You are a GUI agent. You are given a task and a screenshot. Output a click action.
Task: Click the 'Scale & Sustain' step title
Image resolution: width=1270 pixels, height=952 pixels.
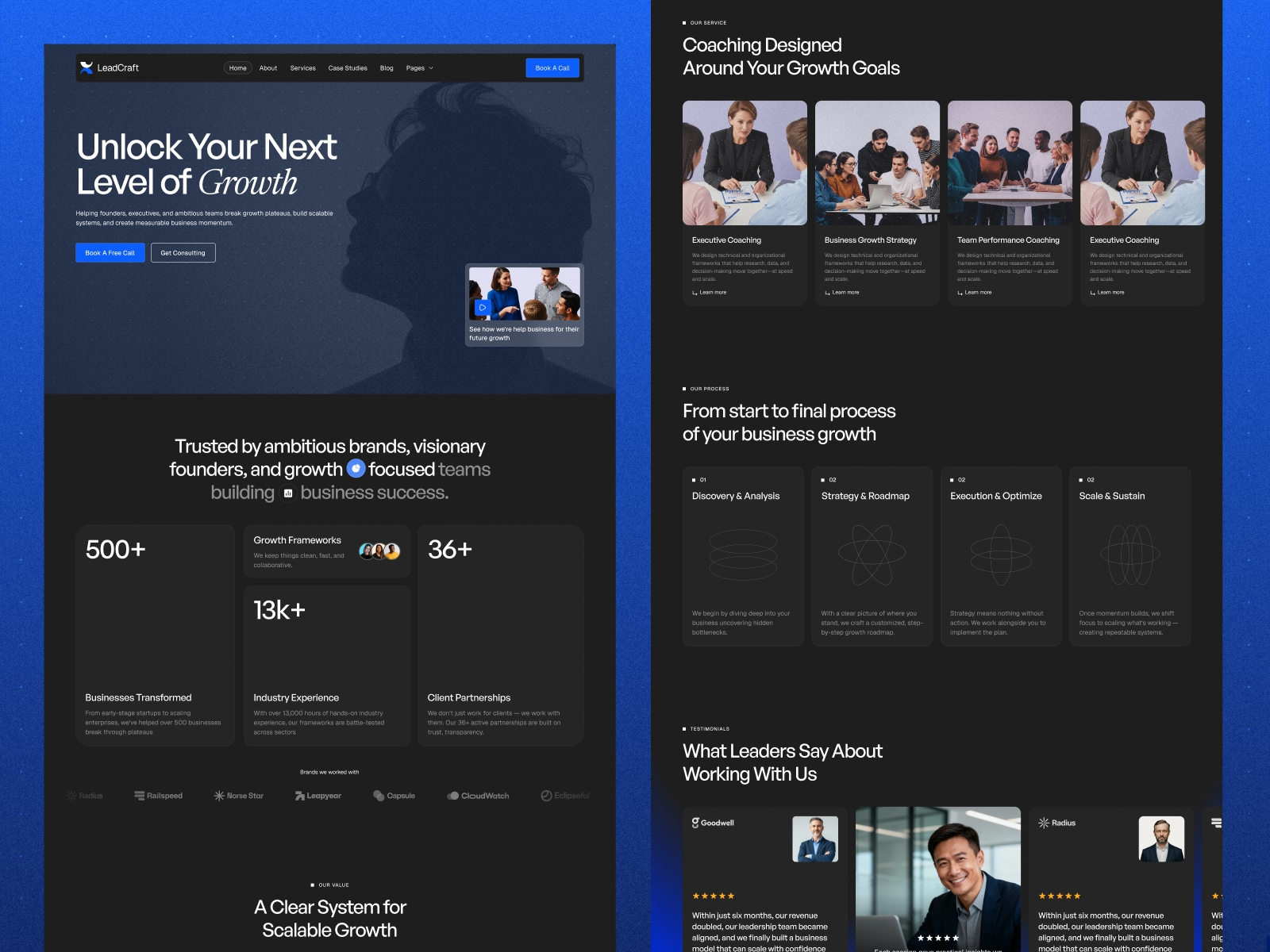[1112, 496]
